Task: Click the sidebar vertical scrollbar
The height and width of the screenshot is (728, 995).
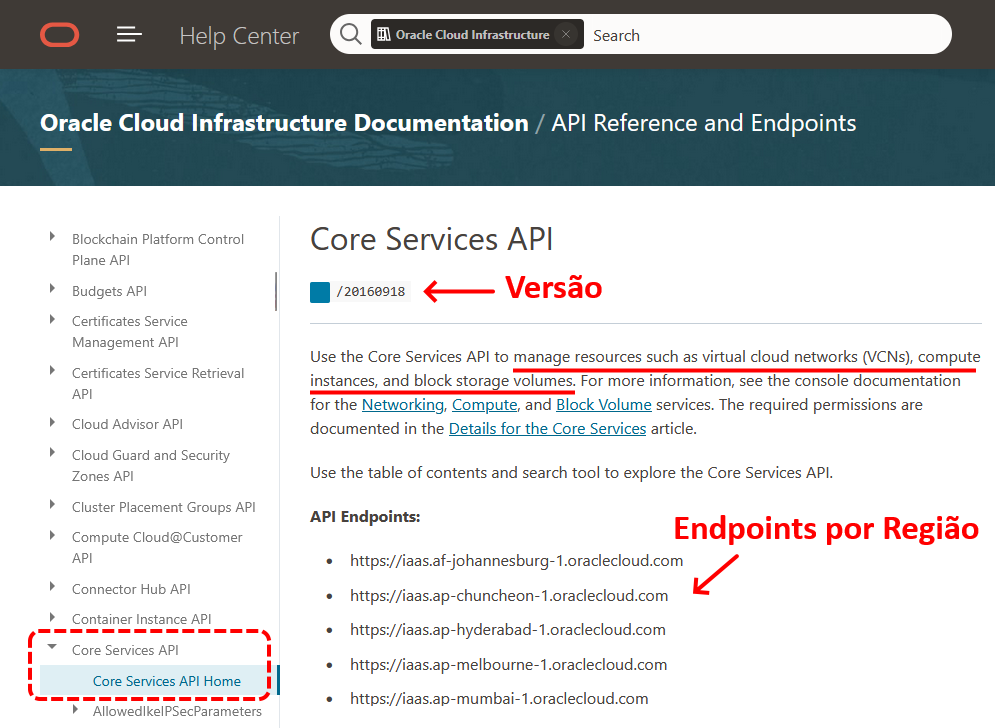Action: [x=276, y=292]
